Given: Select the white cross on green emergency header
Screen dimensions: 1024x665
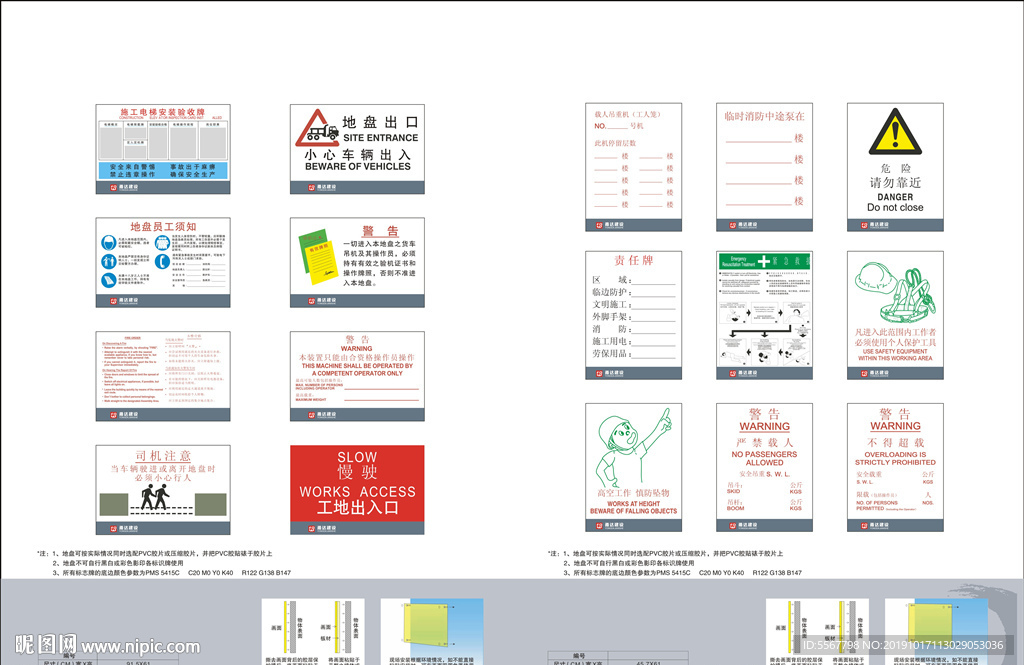Looking at the screenshot, I should (x=763, y=261).
